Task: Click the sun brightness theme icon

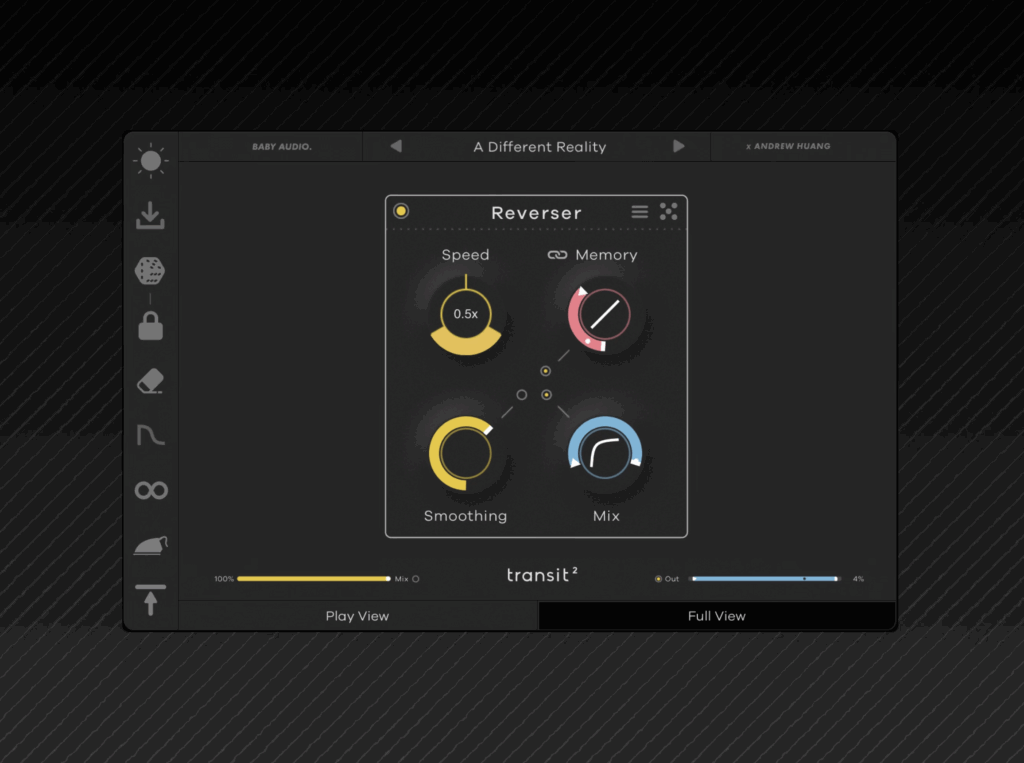Action: 151,161
